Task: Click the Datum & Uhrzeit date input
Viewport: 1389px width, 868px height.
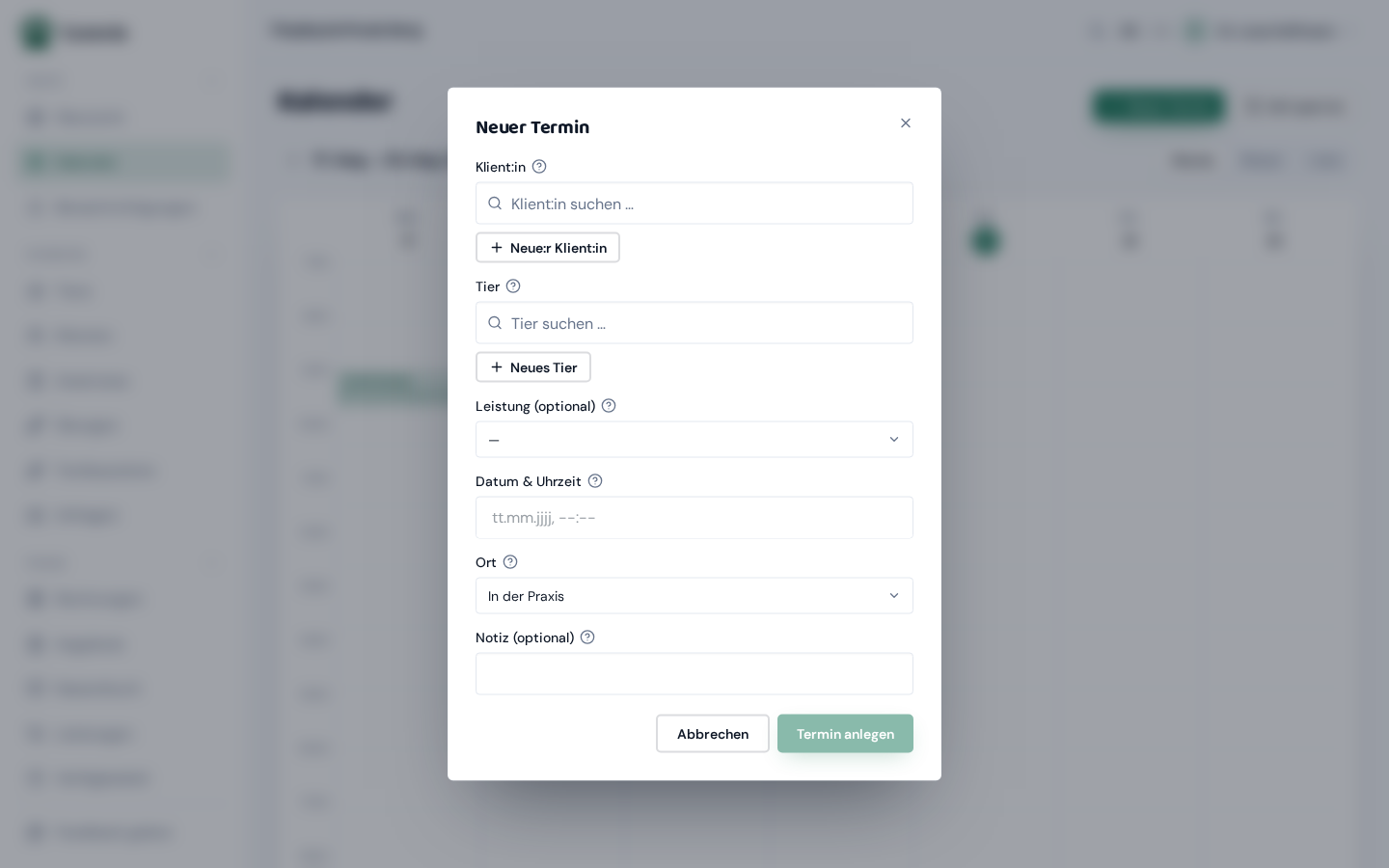Action: click(x=694, y=518)
